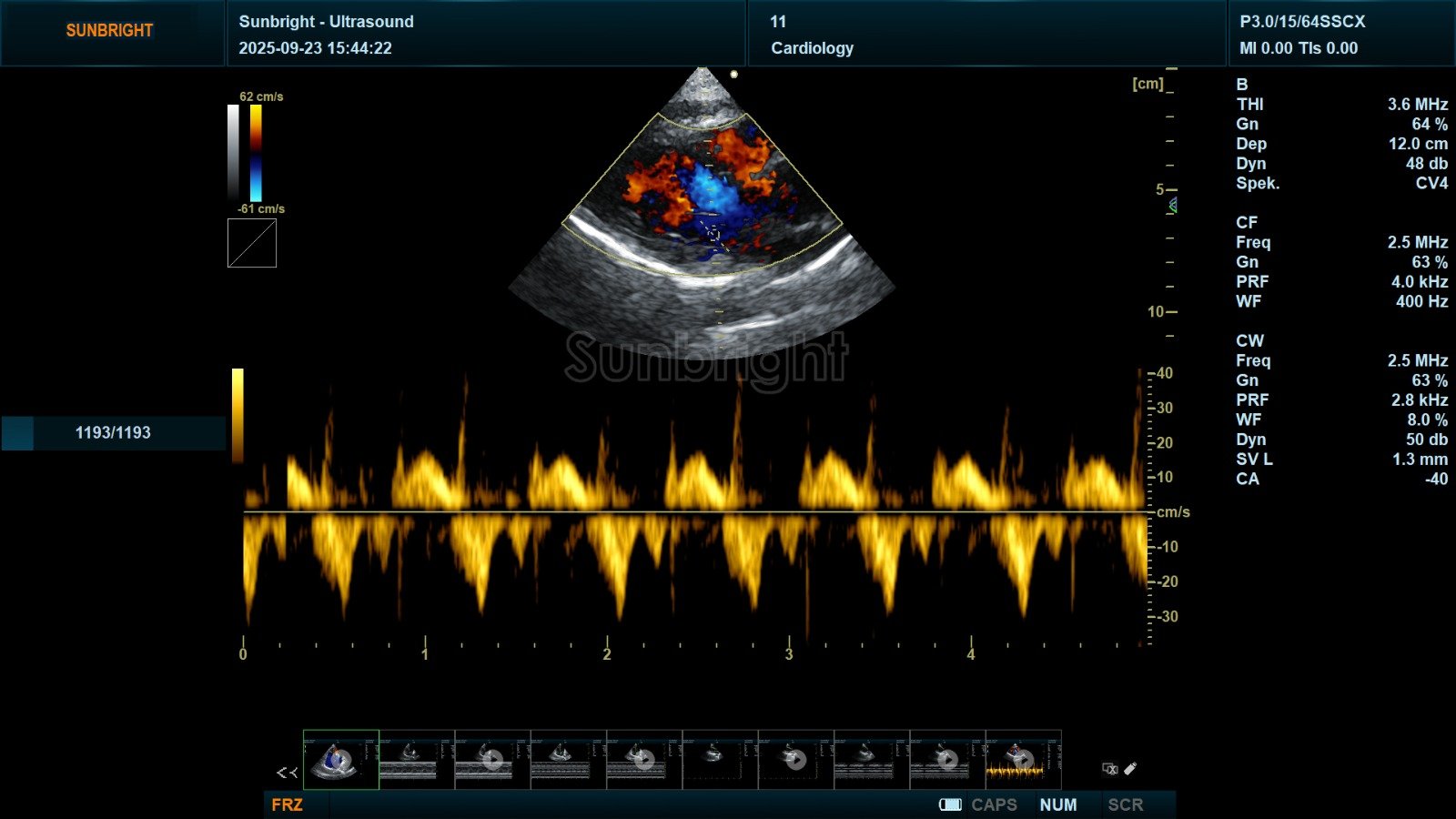Select the SV L '1.3 mm' value
1456x819 pixels.
(x=1420, y=459)
